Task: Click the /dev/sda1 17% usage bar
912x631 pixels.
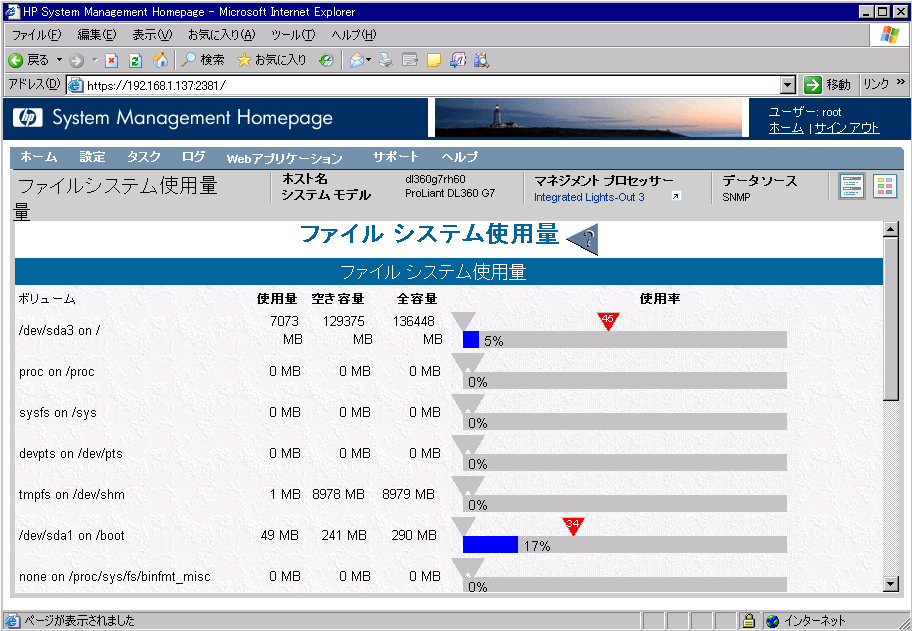Action: click(x=625, y=545)
